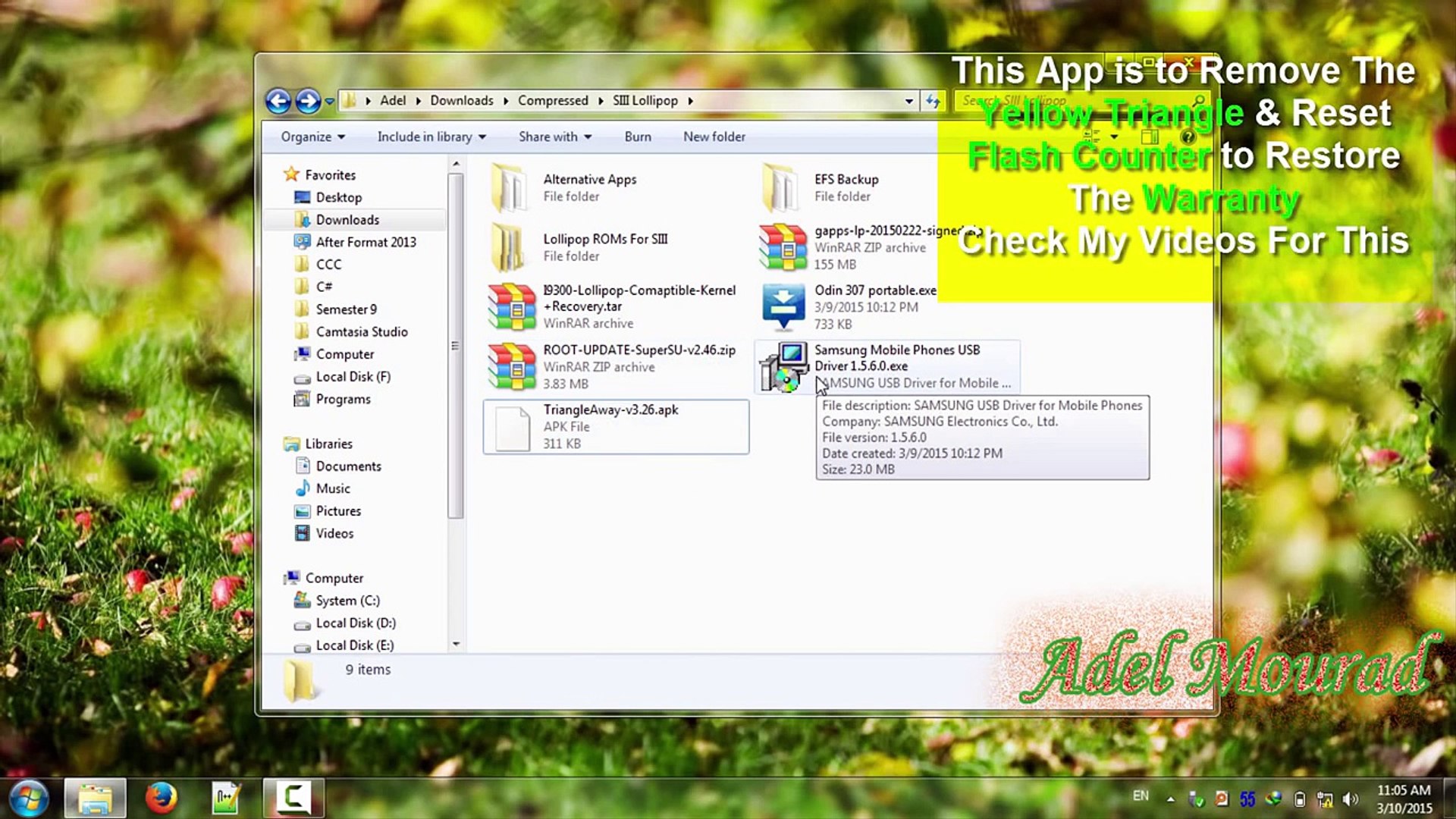Open Odin 307 portable.exe icon

click(x=783, y=307)
